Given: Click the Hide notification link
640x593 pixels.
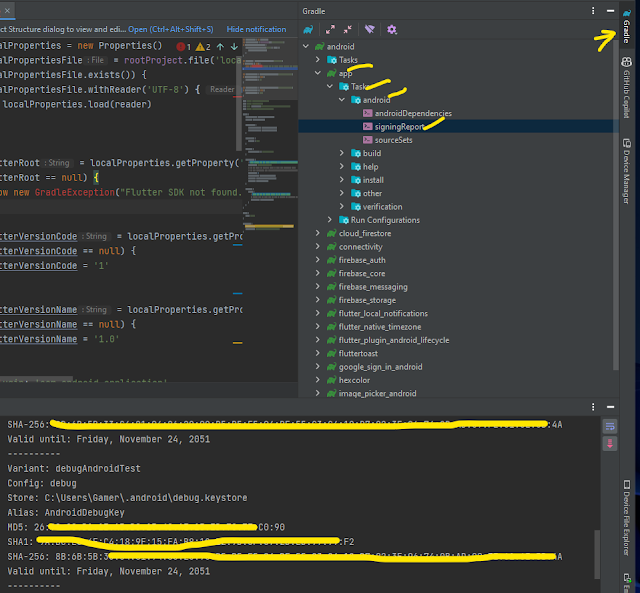Looking at the screenshot, I should (x=255, y=29).
